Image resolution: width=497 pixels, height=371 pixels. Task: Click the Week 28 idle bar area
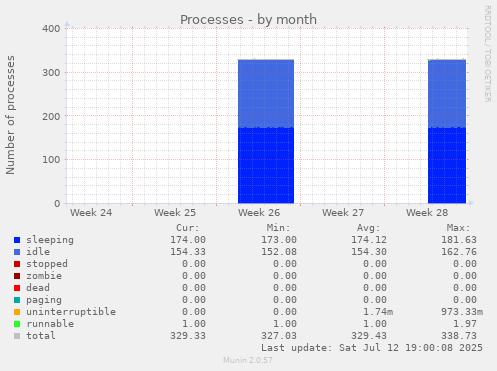click(447, 94)
